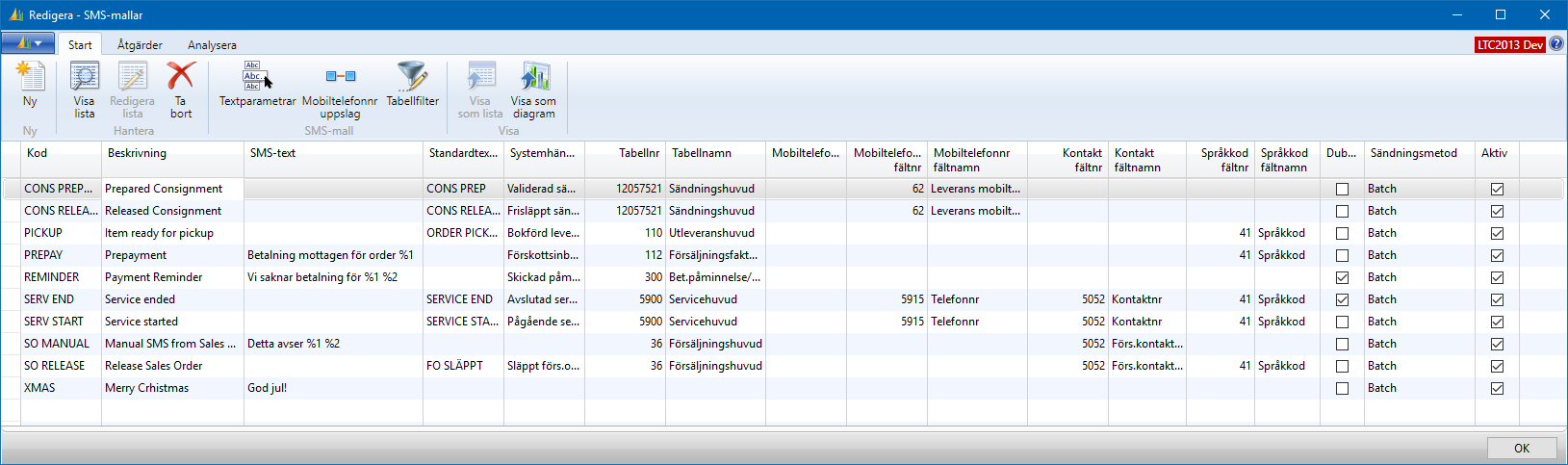Toggle Aktiv checkbox for SO MANUAL row
The height and width of the screenshot is (465, 1568).
click(1497, 344)
